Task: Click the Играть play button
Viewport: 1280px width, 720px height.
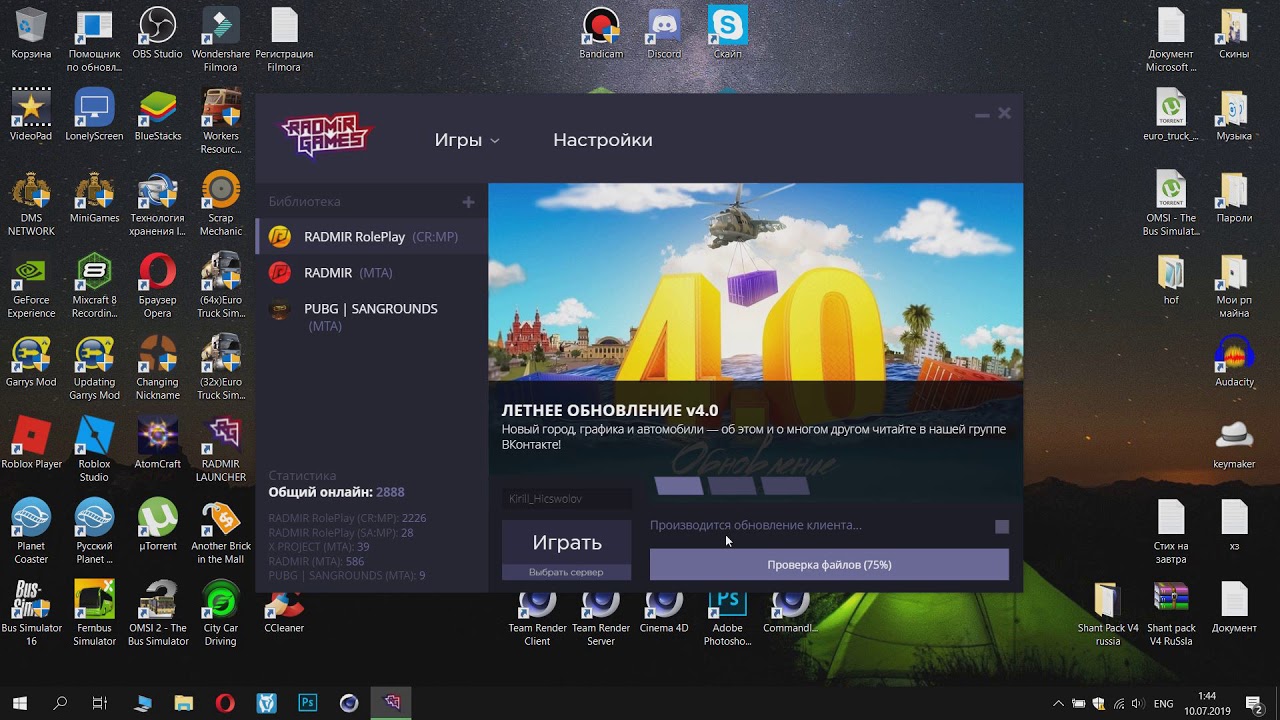Action: coord(567,543)
